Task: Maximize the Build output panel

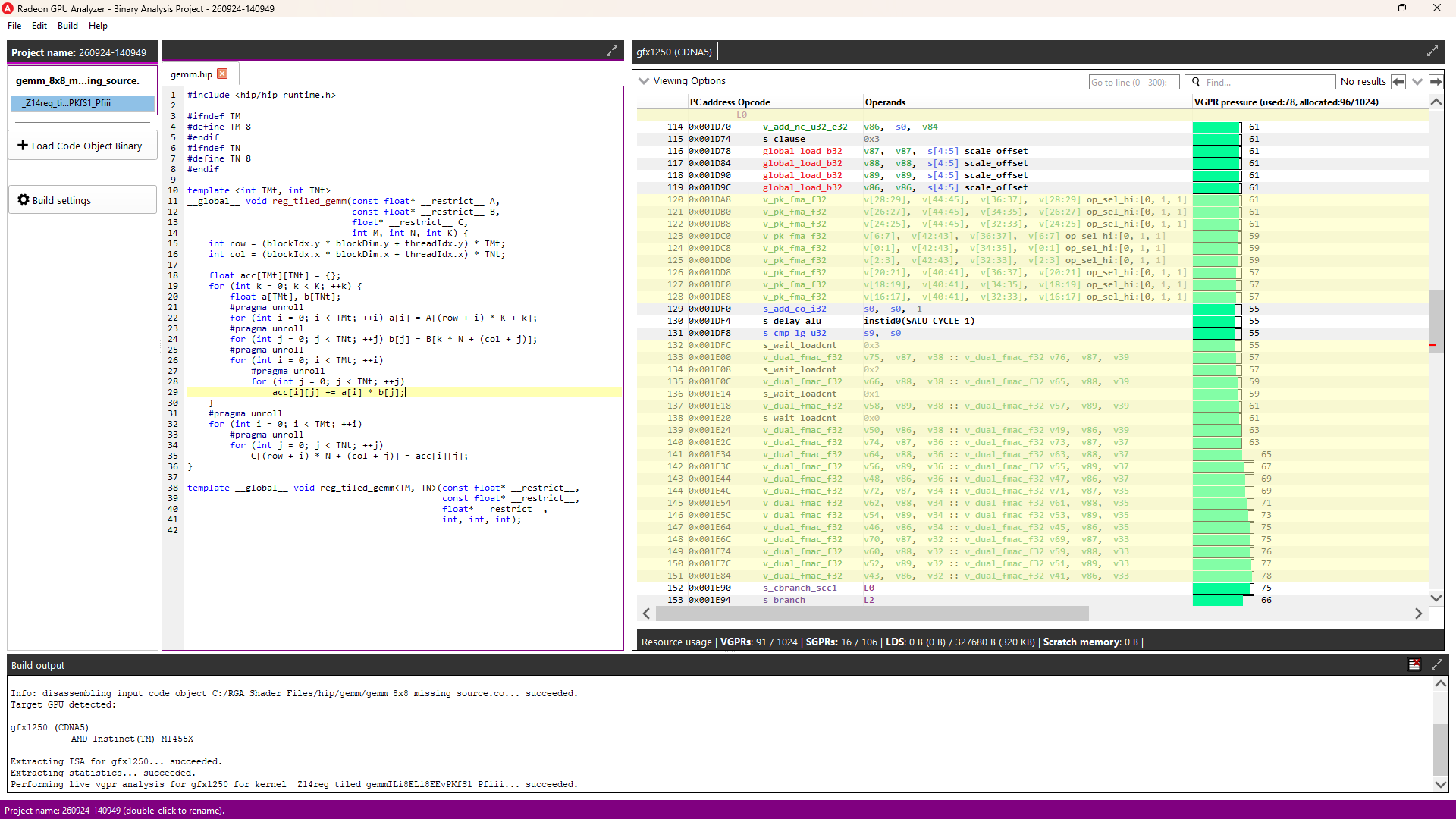Action: coord(1436,665)
